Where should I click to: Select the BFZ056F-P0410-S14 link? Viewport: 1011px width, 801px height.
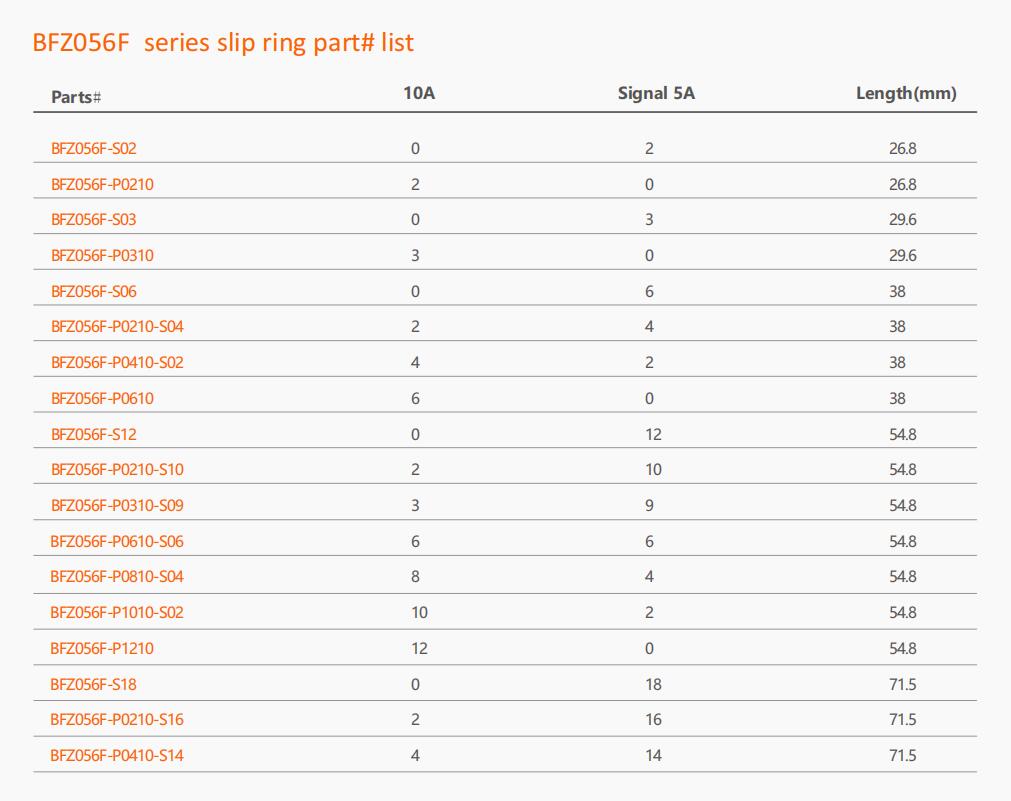(x=117, y=756)
